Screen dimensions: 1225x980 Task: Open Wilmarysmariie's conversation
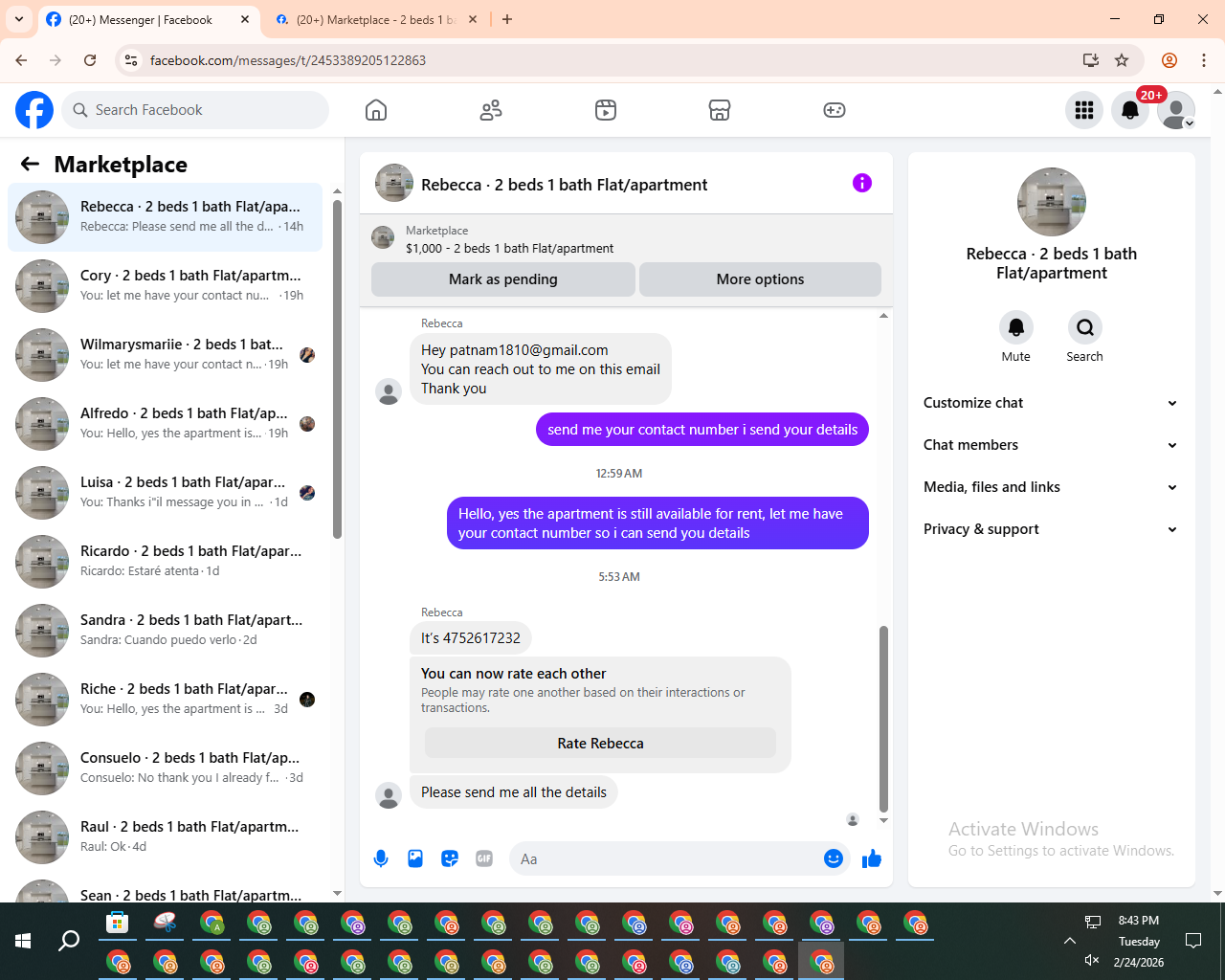(165, 354)
